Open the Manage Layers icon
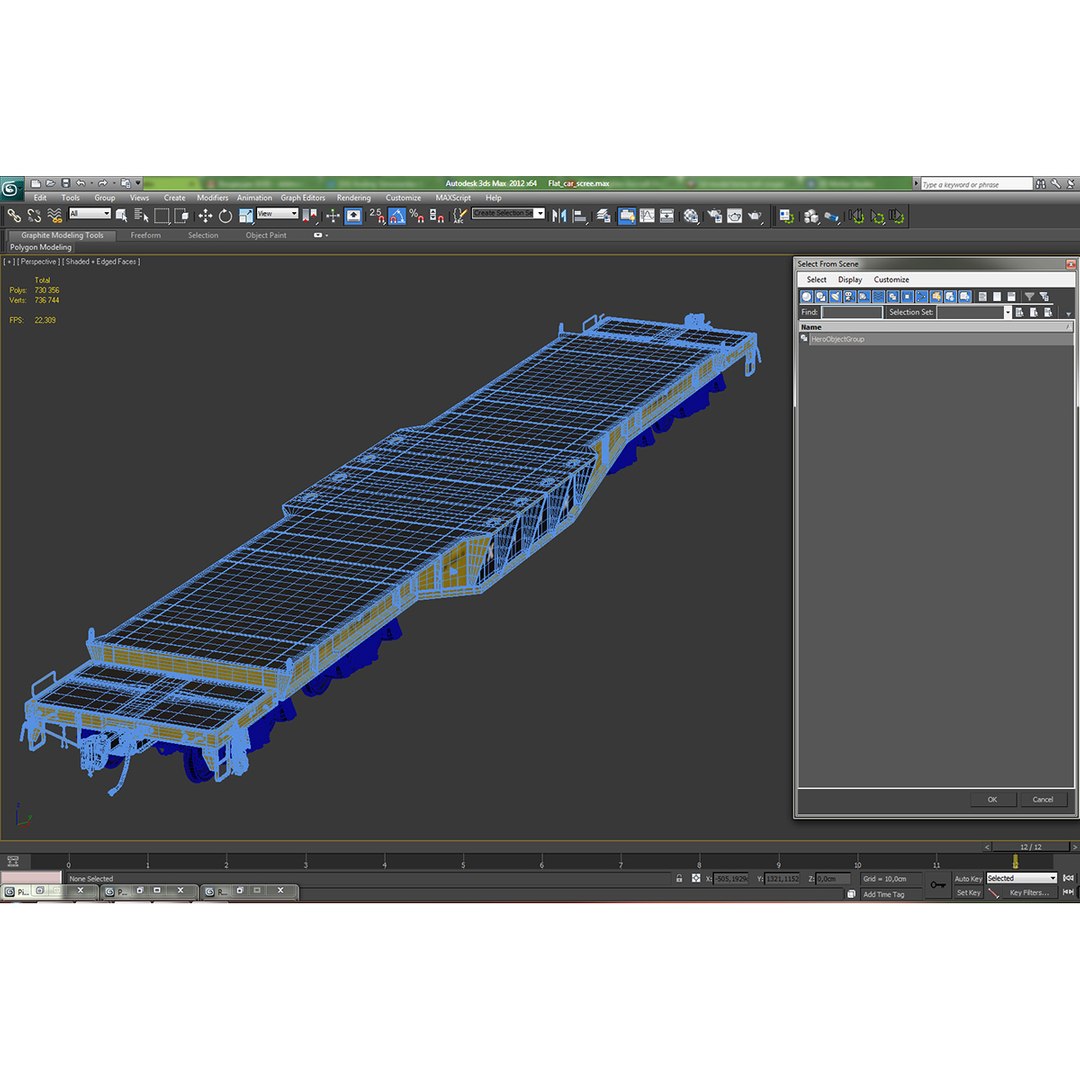 [x=603, y=216]
